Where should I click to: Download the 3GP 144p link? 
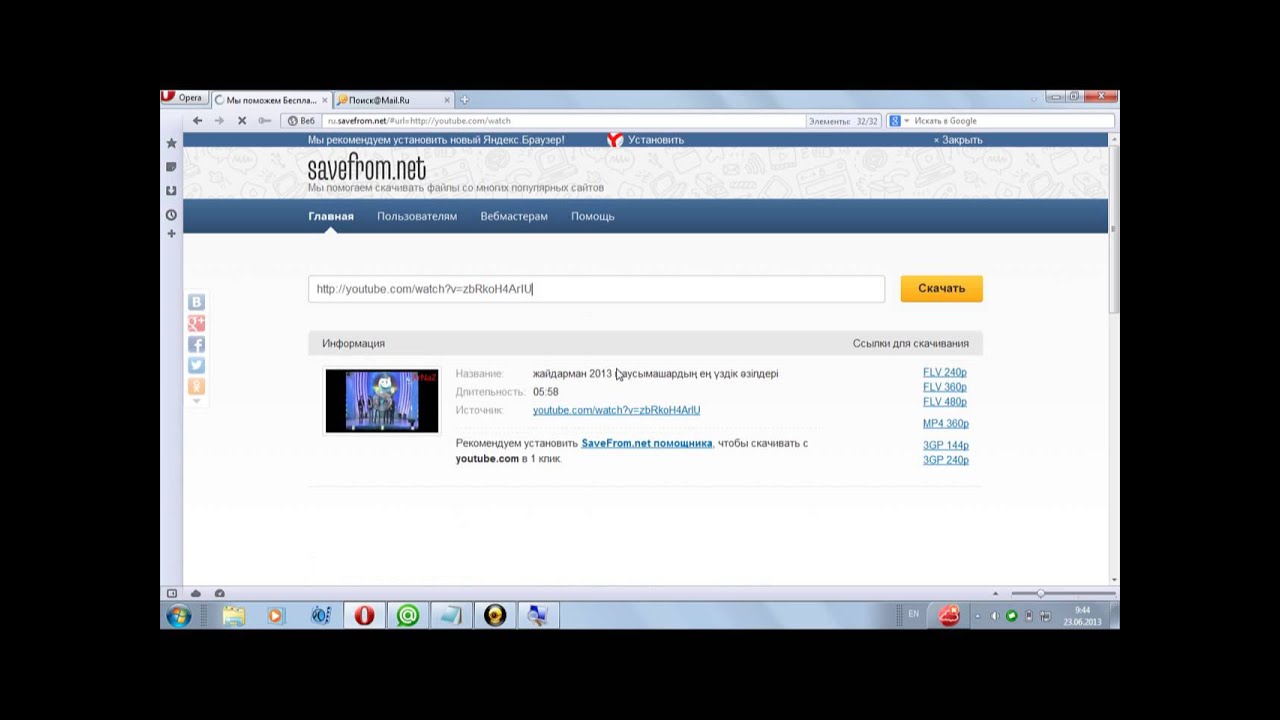946,445
